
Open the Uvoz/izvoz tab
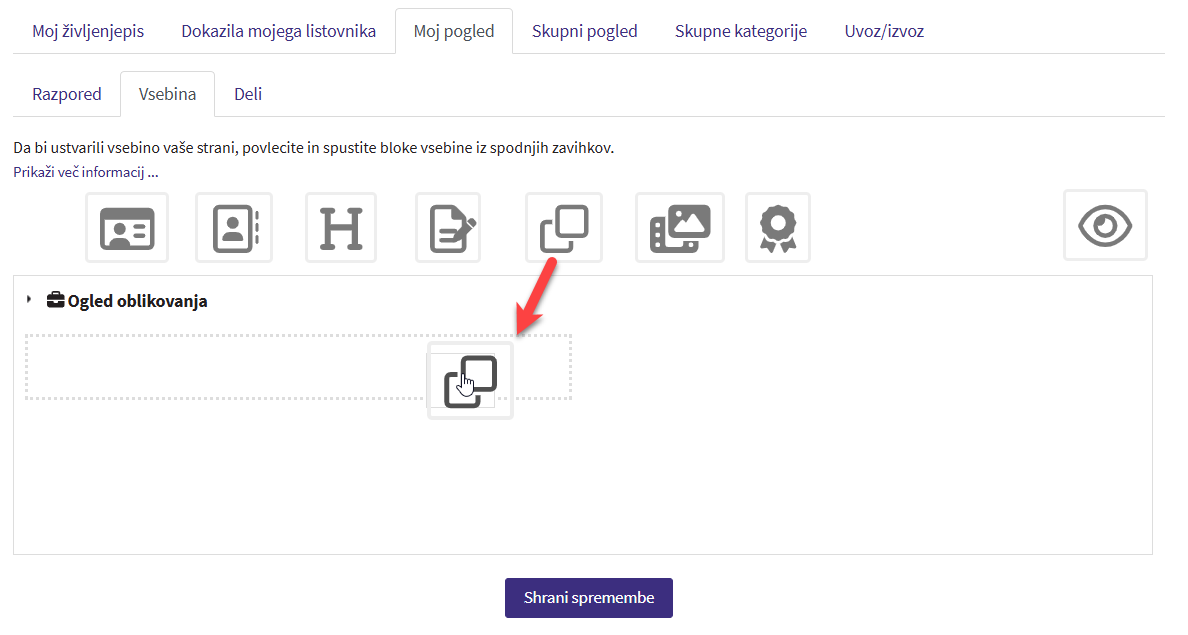click(x=884, y=31)
